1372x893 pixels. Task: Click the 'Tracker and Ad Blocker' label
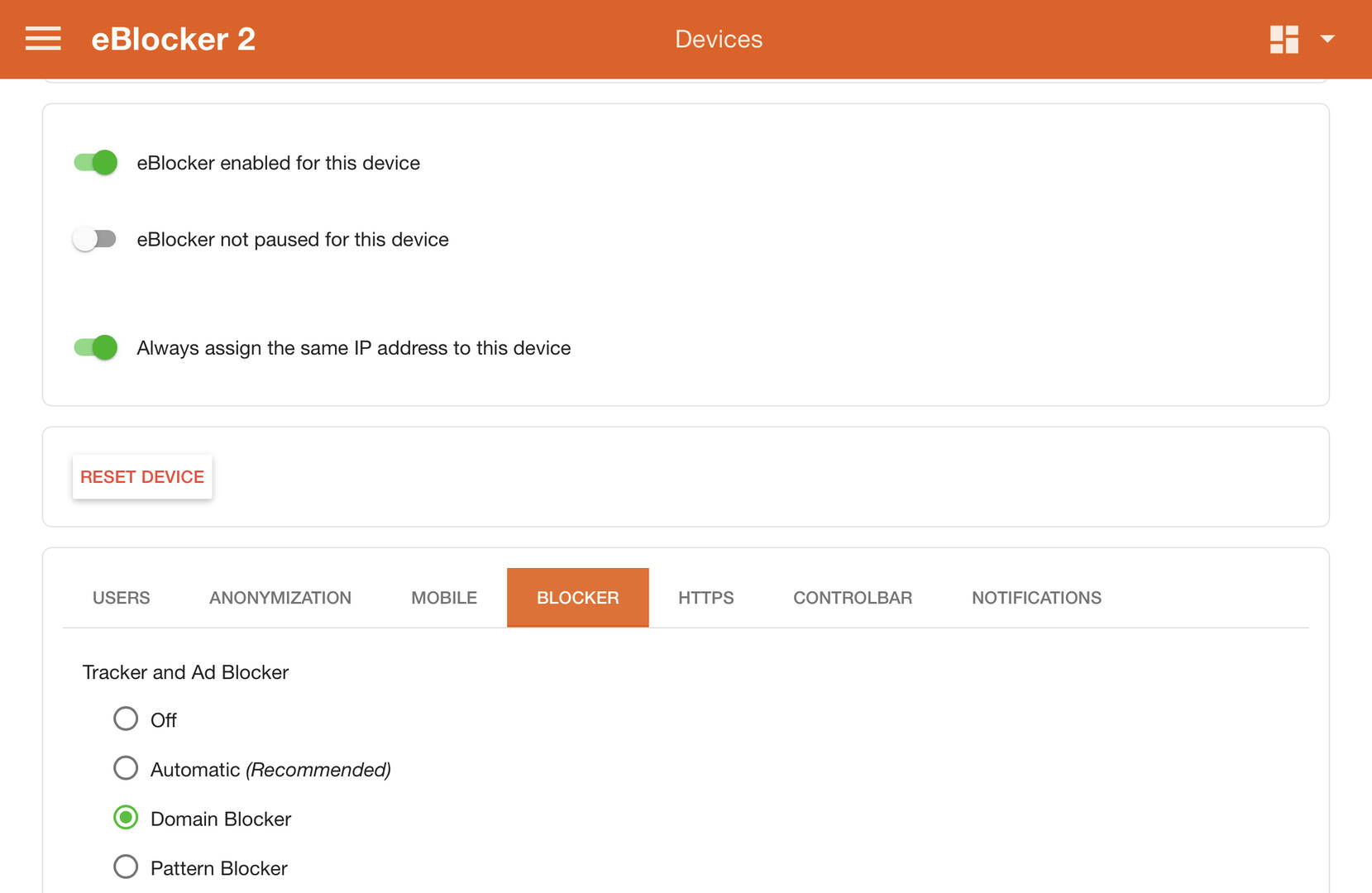click(185, 672)
